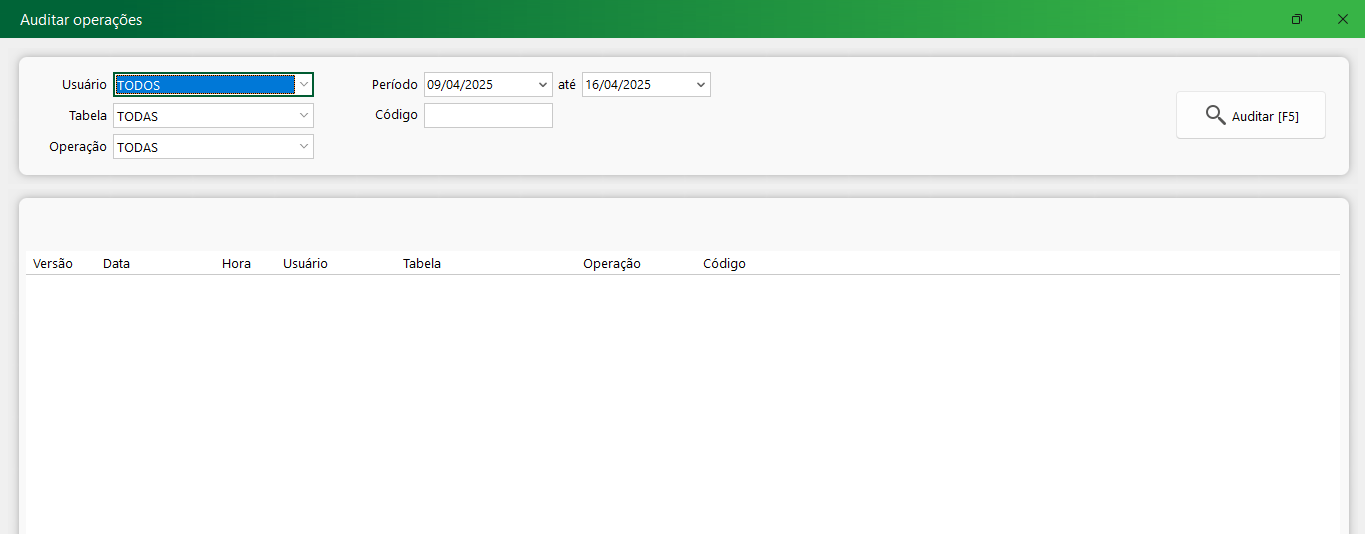Viewport: 1365px width, 534px height.
Task: Open the calendar arrow for start date 09/04/2025
Action: (543, 85)
